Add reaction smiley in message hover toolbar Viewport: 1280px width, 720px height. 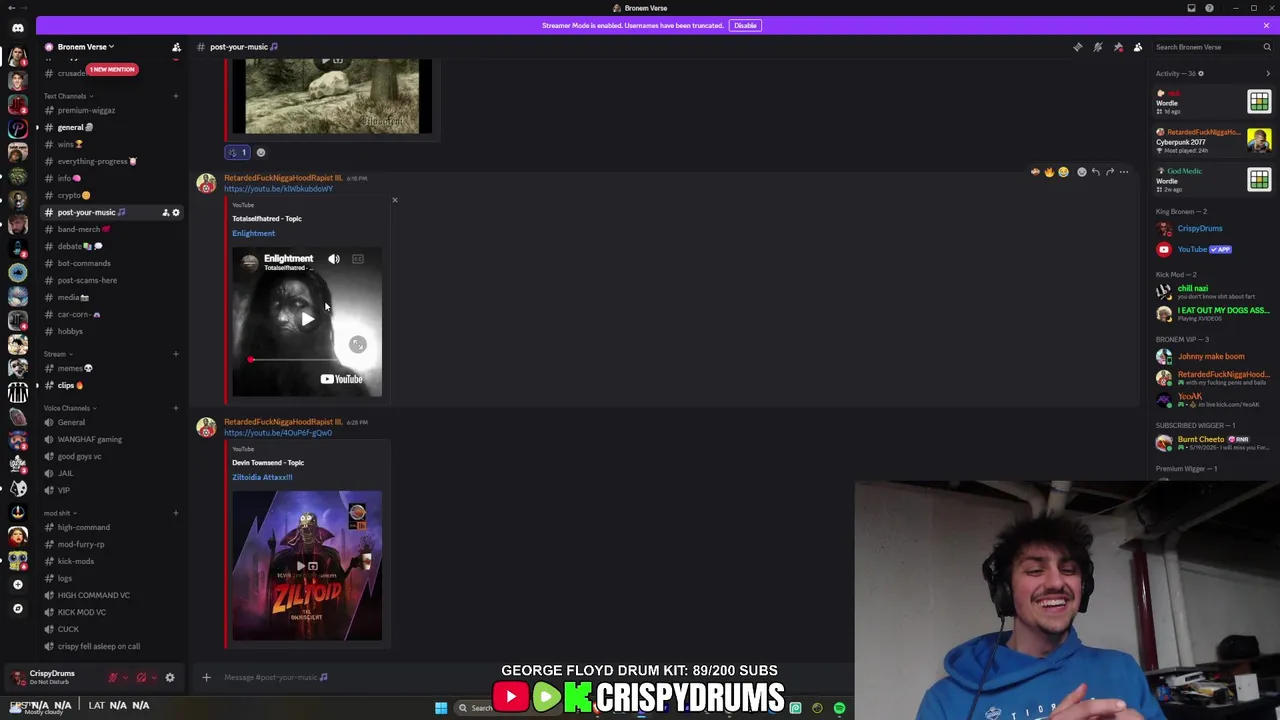point(1082,172)
